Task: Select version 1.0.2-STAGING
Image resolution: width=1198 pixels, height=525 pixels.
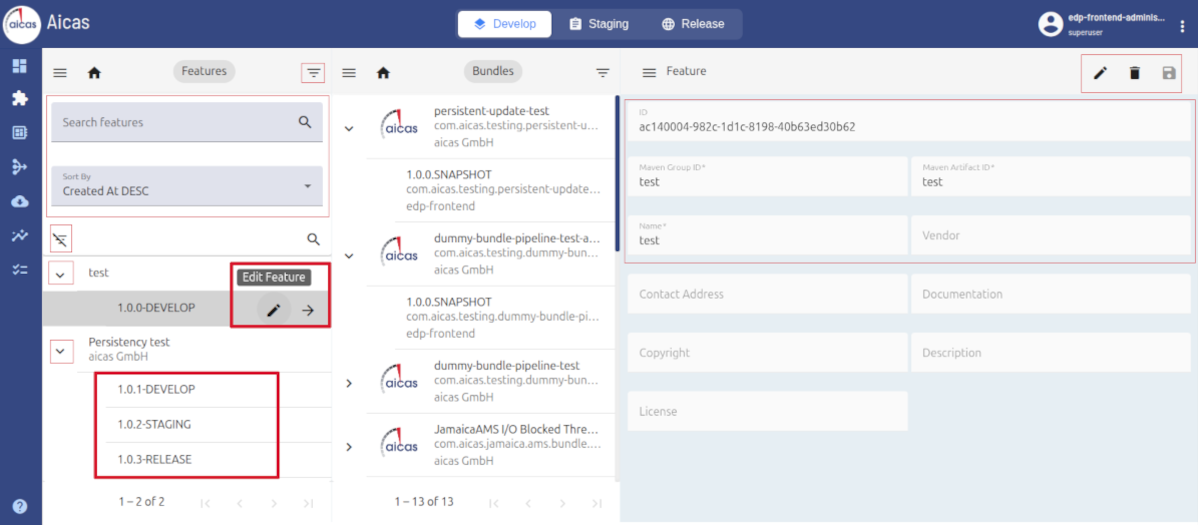Action: coord(154,424)
